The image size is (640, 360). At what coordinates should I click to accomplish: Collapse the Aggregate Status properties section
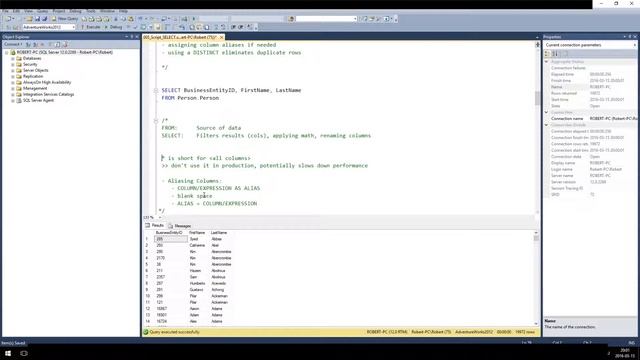point(547,62)
